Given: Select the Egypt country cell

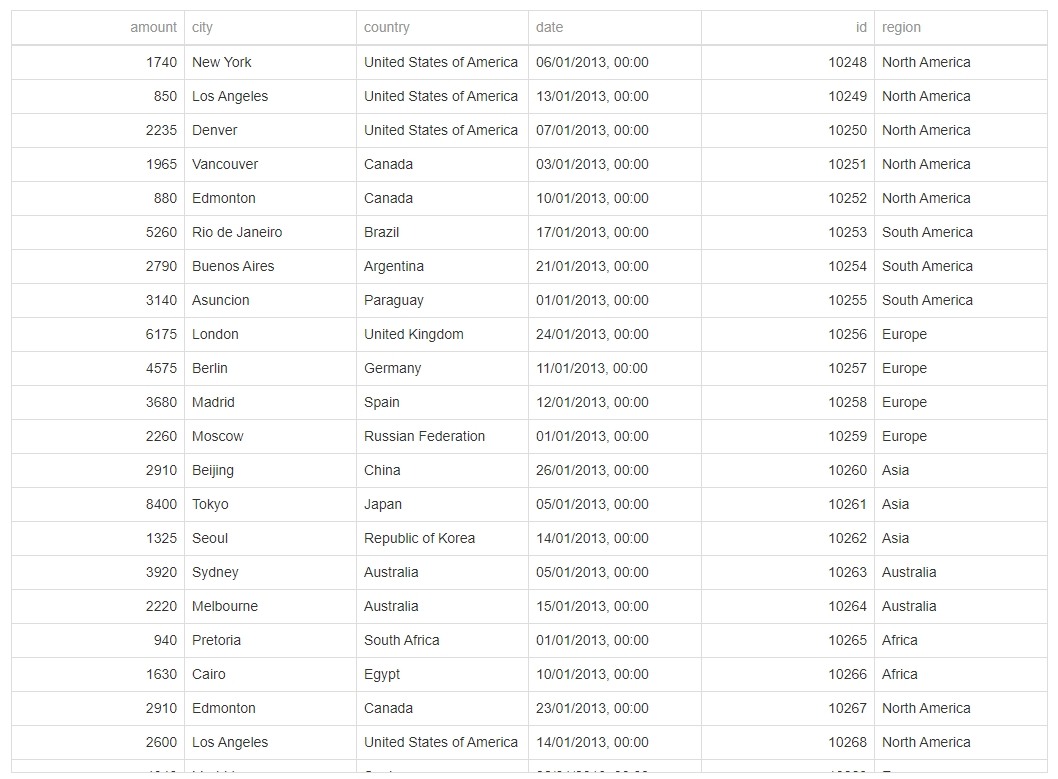Looking at the screenshot, I should click(382, 674).
